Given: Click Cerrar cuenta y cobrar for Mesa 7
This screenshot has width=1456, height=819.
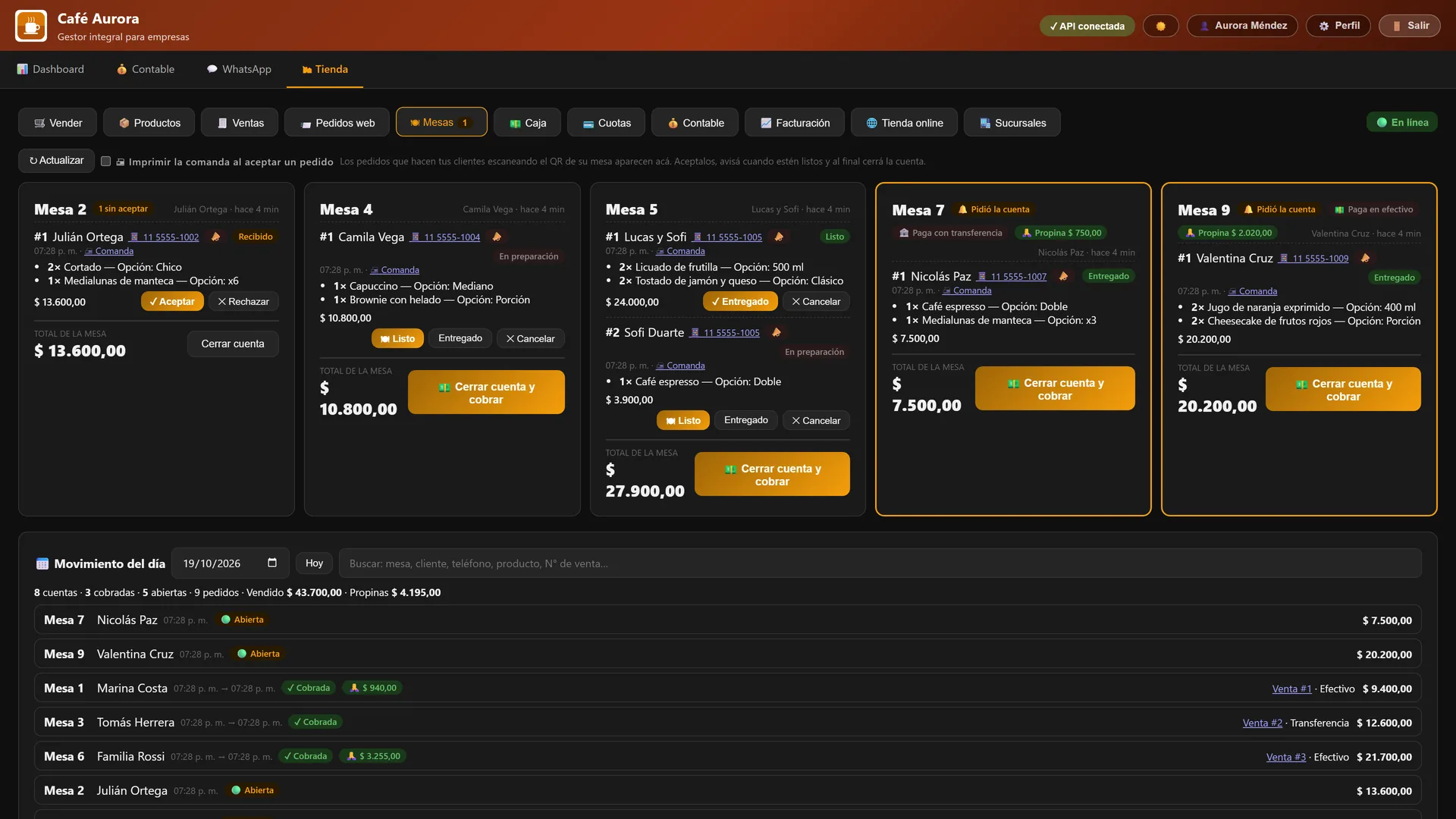Looking at the screenshot, I should point(1055,389).
